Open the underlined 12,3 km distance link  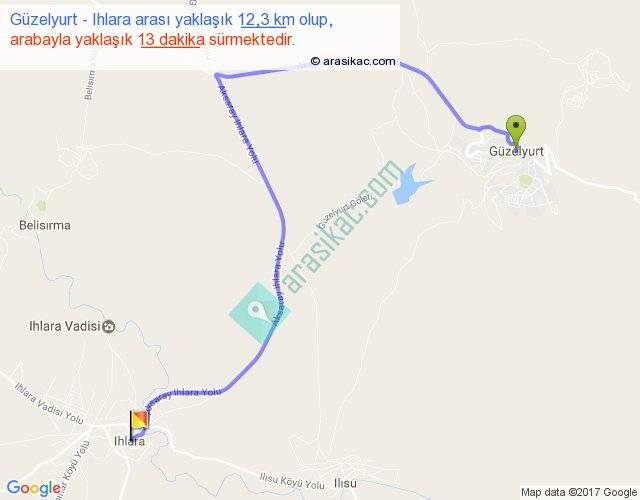click(x=263, y=20)
